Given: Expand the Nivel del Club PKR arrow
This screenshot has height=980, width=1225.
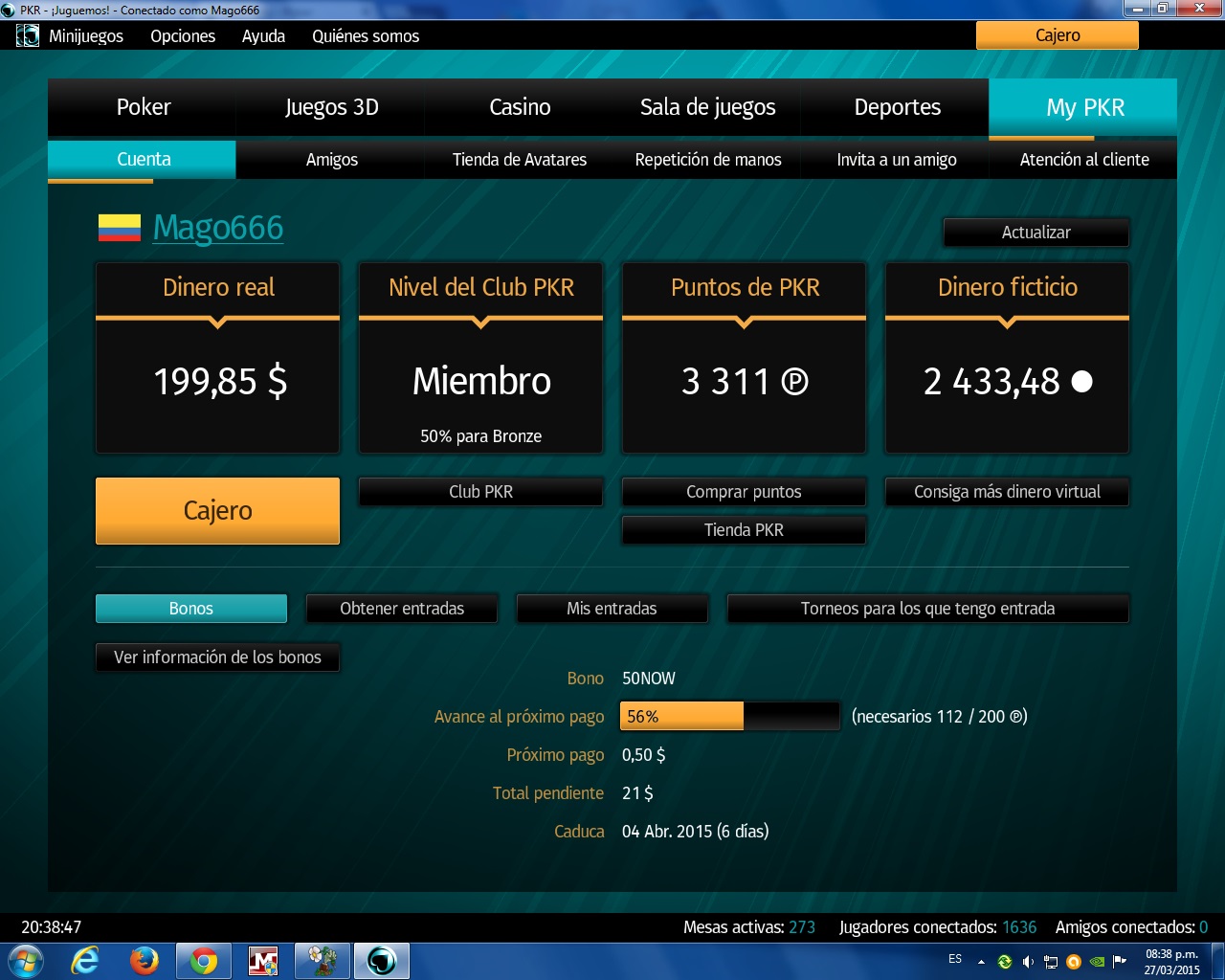Looking at the screenshot, I should click(x=481, y=323).
